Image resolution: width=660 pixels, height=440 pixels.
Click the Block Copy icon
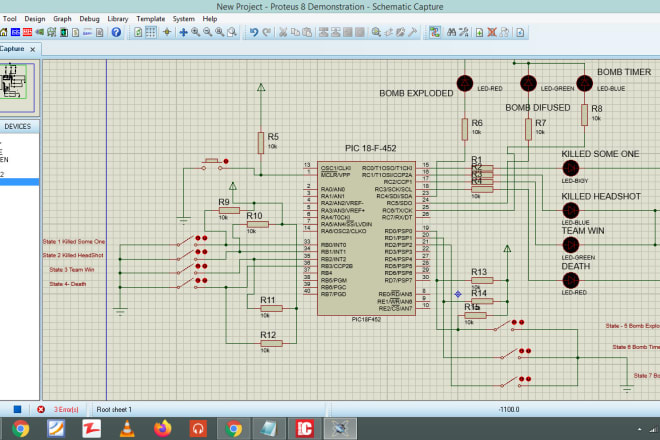323,32
